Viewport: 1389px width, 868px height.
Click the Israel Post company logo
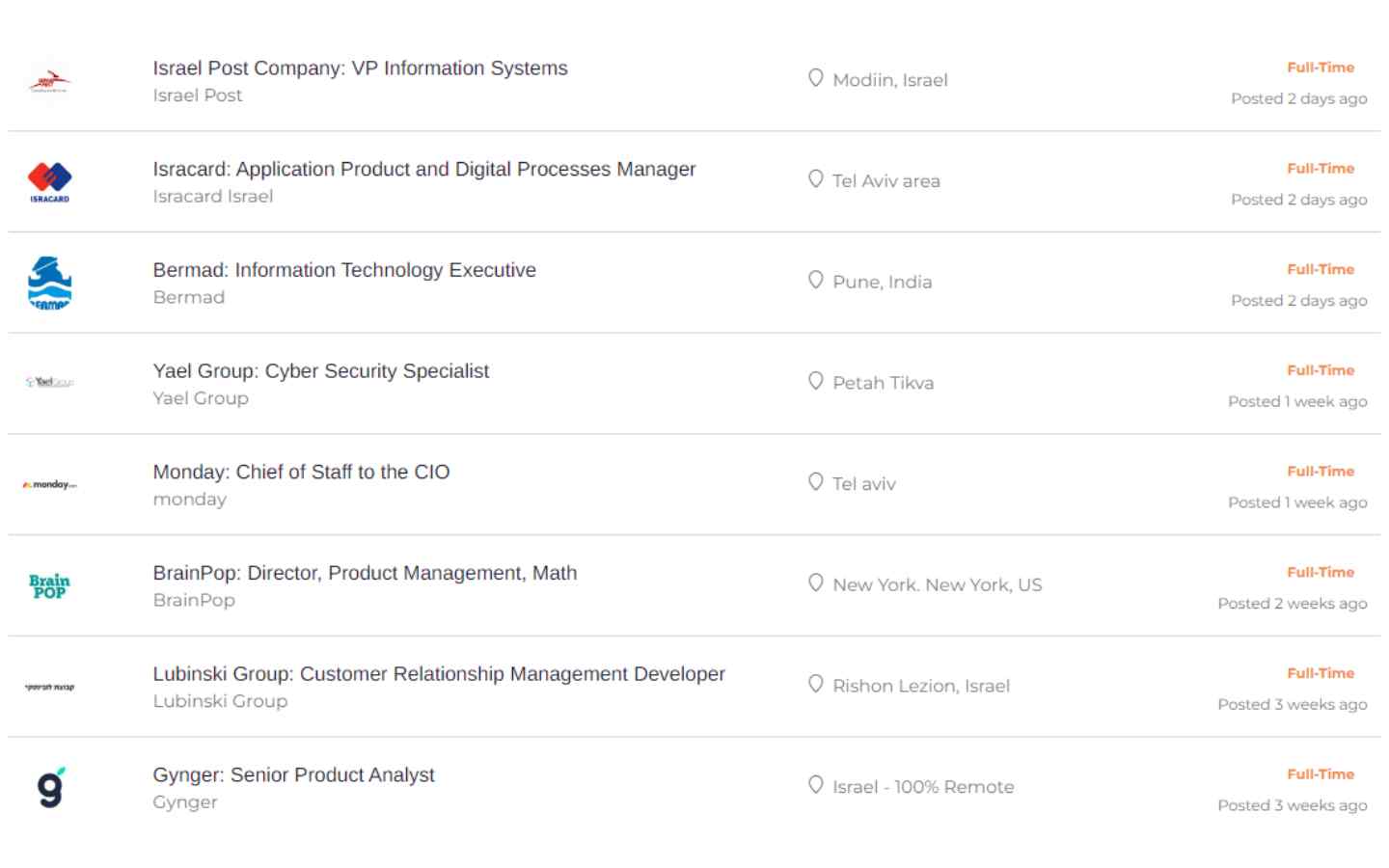click(x=49, y=82)
